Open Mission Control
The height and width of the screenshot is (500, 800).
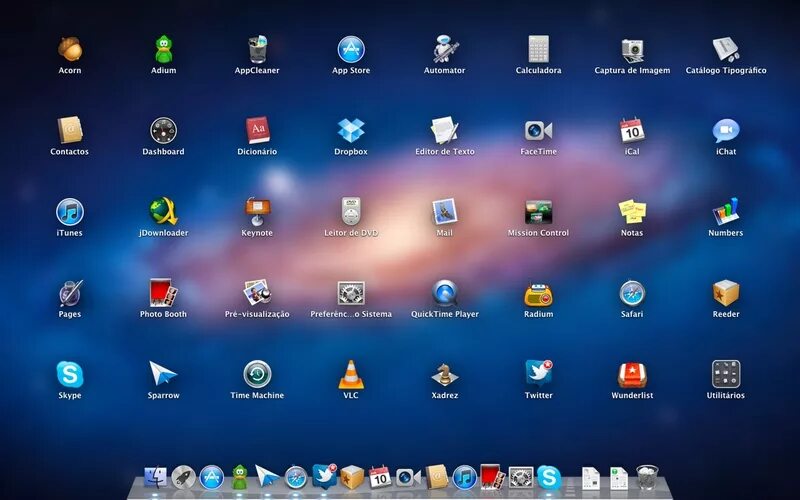click(538, 212)
